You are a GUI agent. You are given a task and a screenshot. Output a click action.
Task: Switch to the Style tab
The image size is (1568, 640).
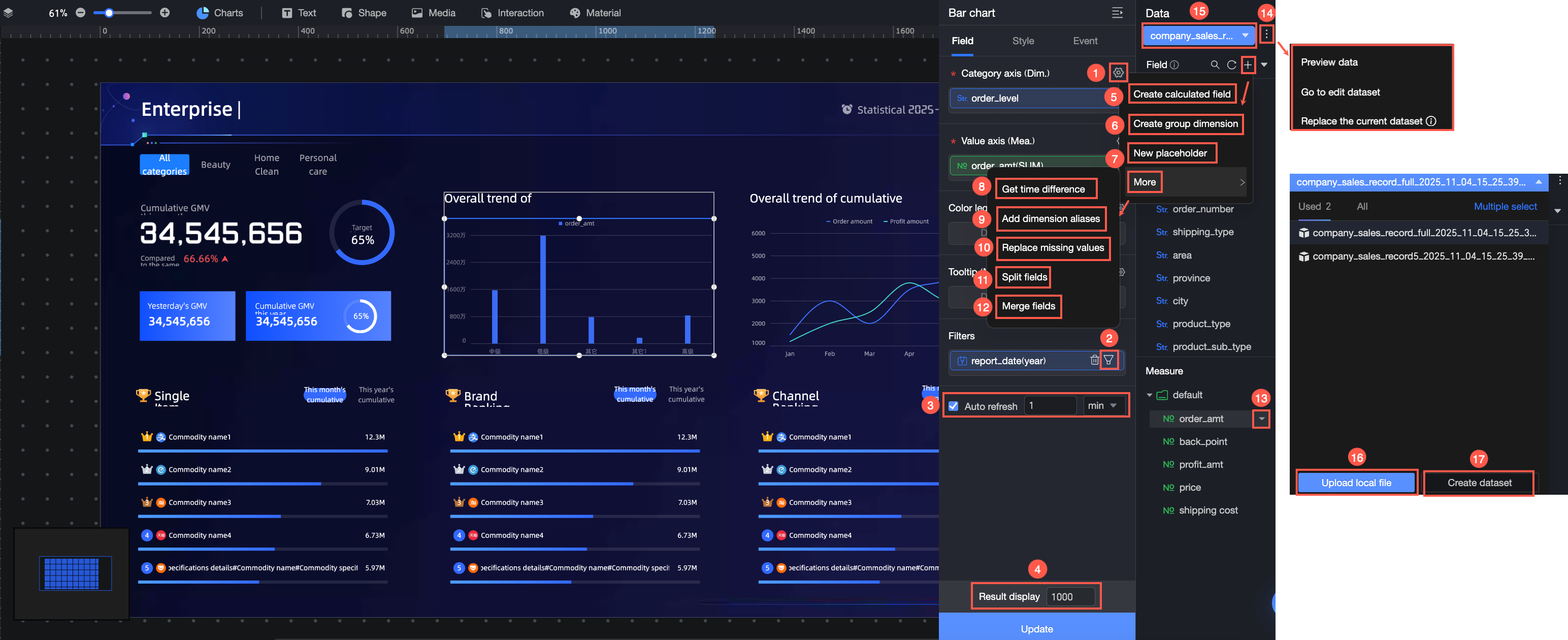tap(1023, 41)
